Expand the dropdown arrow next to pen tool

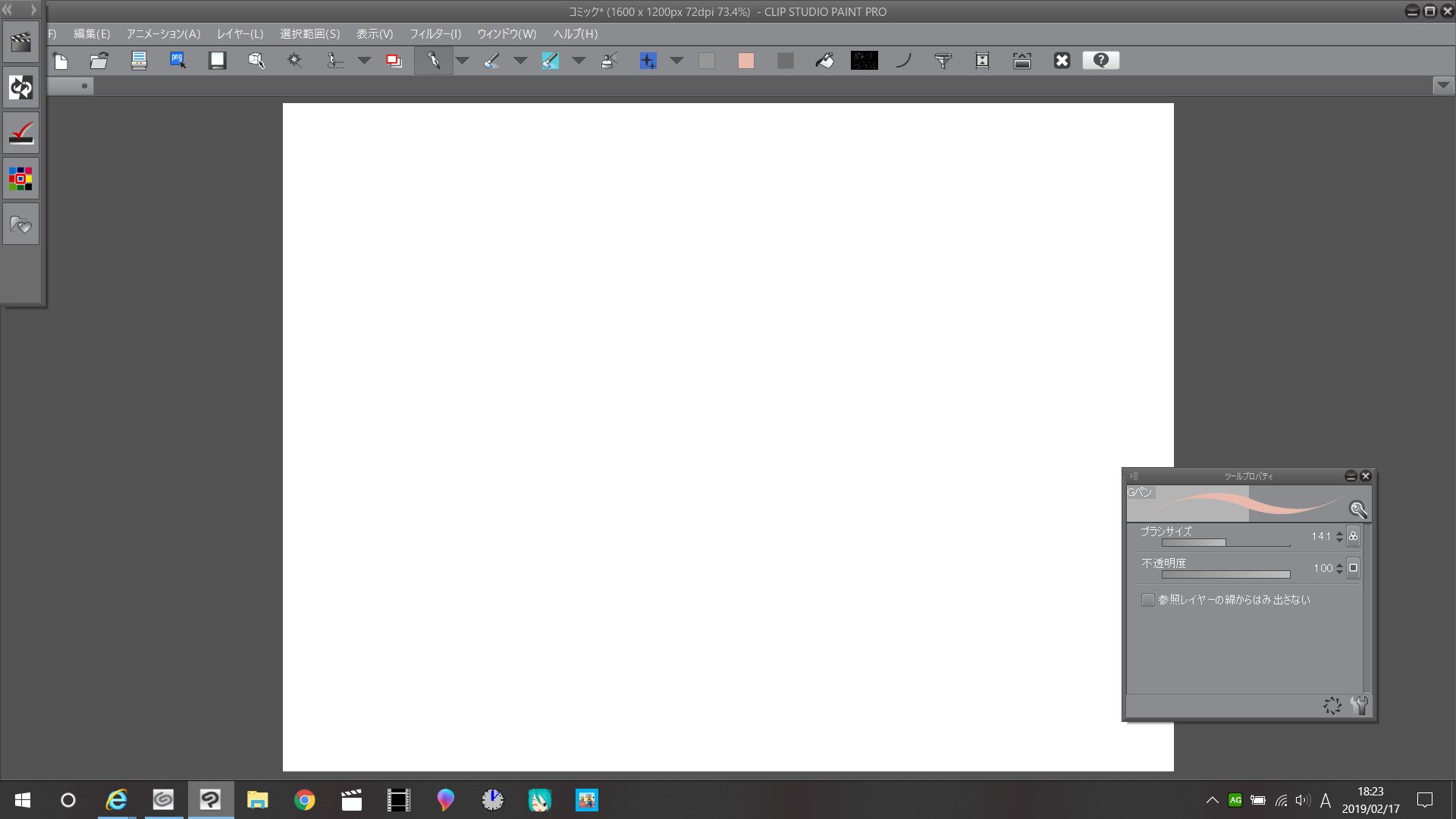462,61
